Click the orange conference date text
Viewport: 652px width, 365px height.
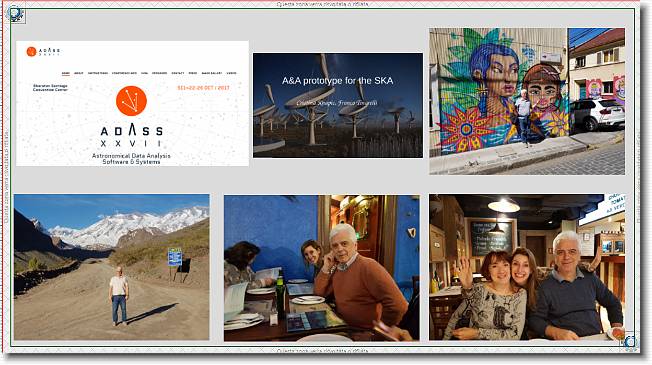pyautogui.click(x=203, y=88)
